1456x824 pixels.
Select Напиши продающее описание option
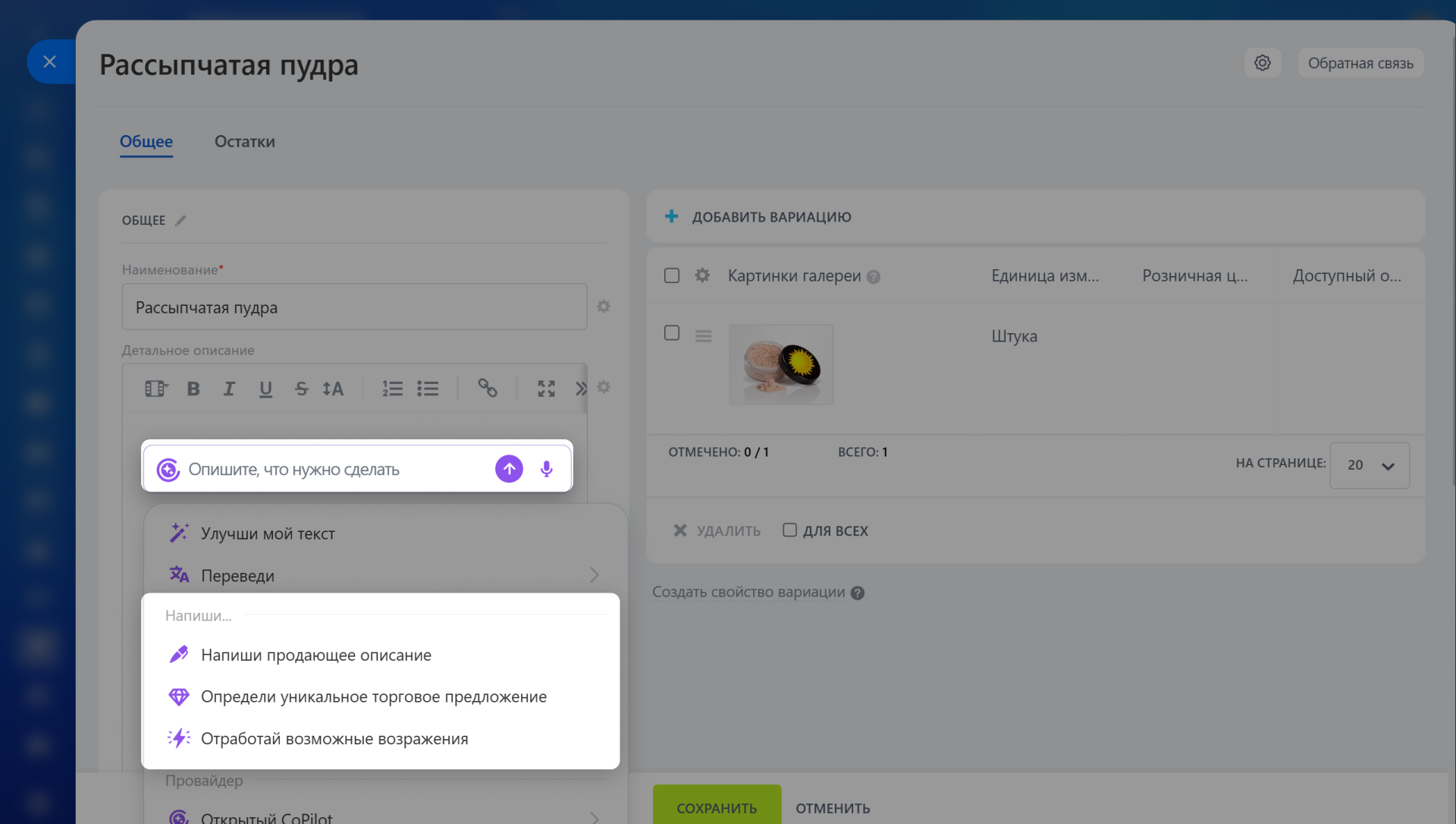(x=315, y=655)
